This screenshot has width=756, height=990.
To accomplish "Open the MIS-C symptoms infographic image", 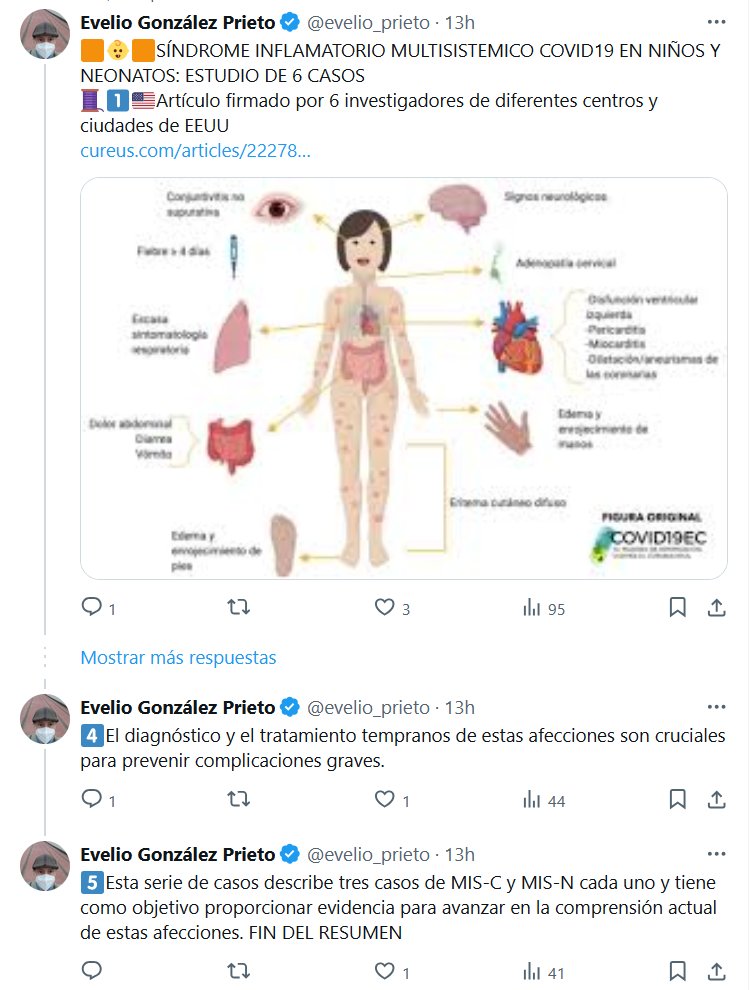I will (x=417, y=378).
